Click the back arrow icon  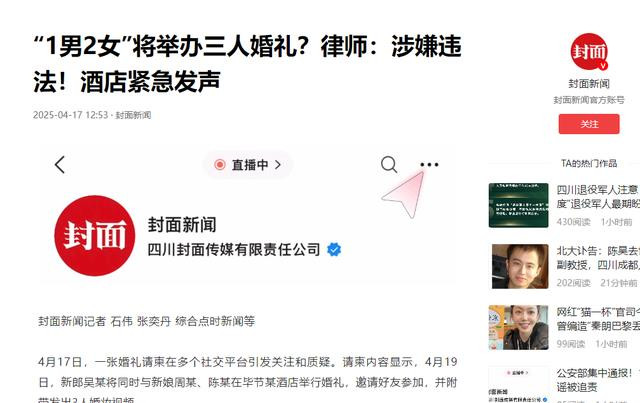click(60, 165)
